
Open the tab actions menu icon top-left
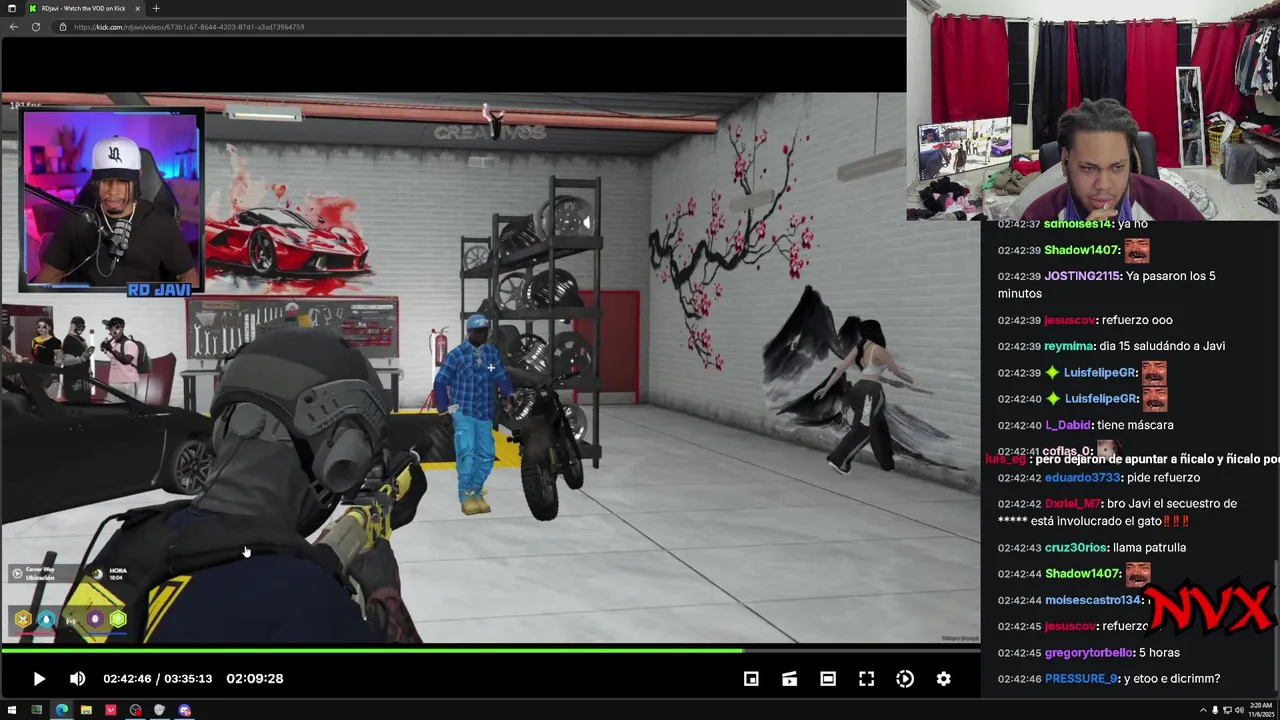tap(11, 8)
